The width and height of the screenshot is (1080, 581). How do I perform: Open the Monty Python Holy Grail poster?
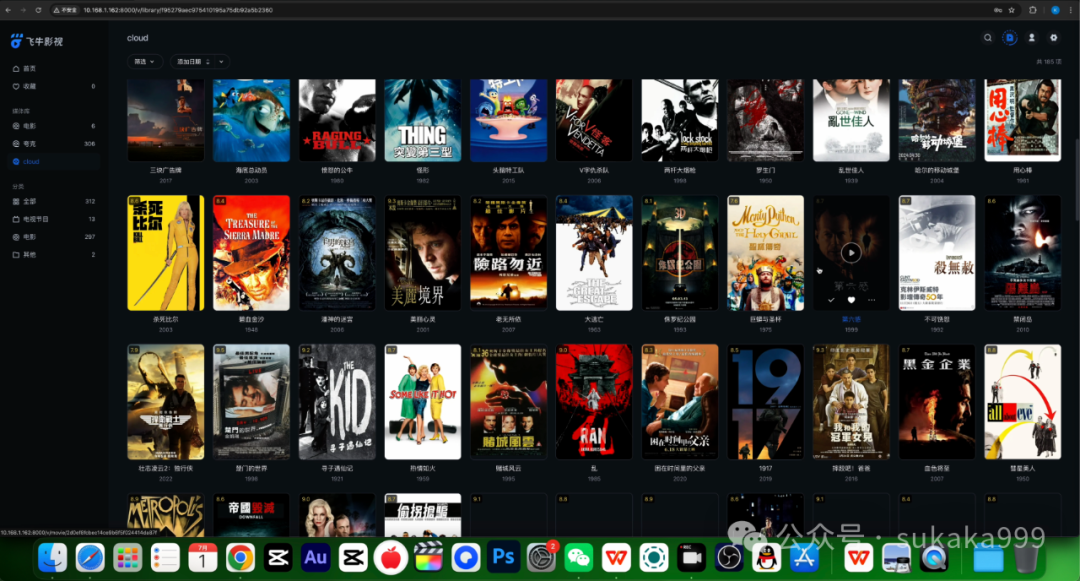(766, 253)
